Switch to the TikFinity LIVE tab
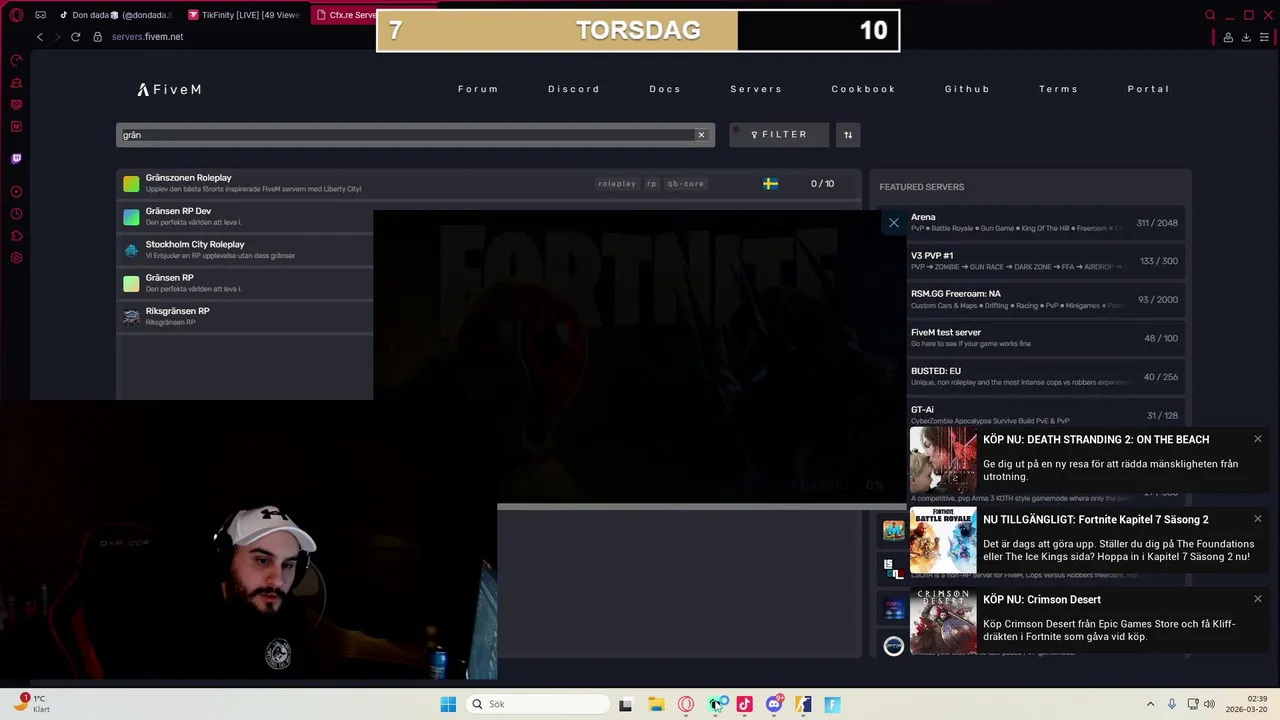The height and width of the screenshot is (720, 1280). tap(245, 15)
